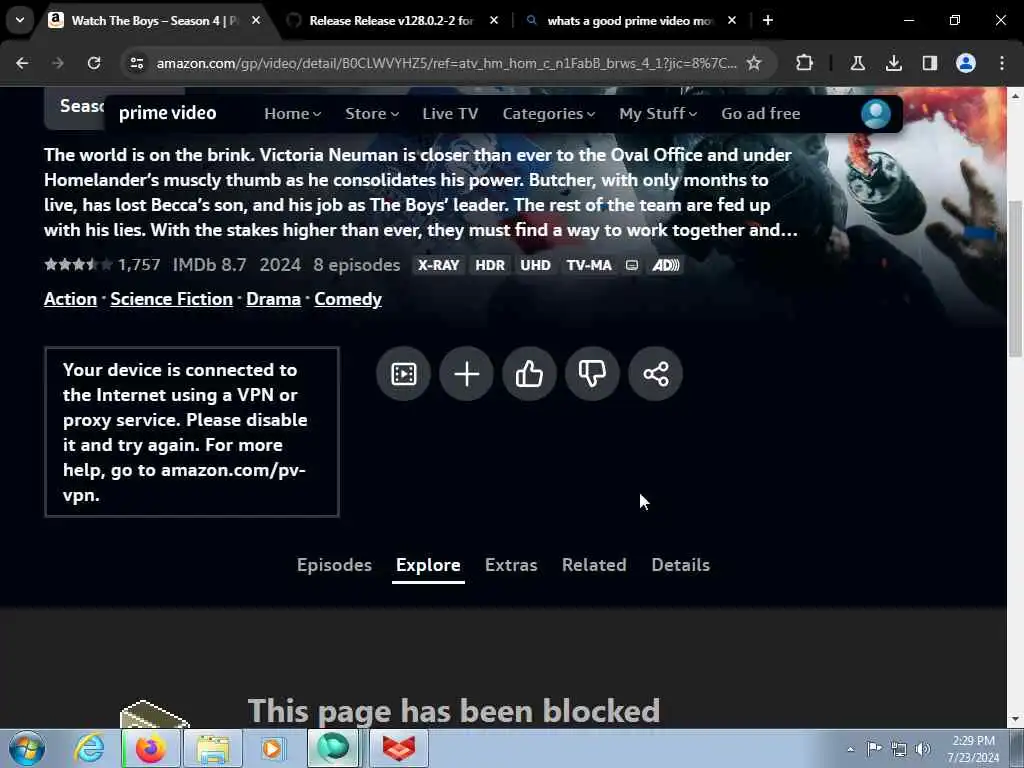
Task: Switch to the Episodes tab
Action: coord(334,565)
